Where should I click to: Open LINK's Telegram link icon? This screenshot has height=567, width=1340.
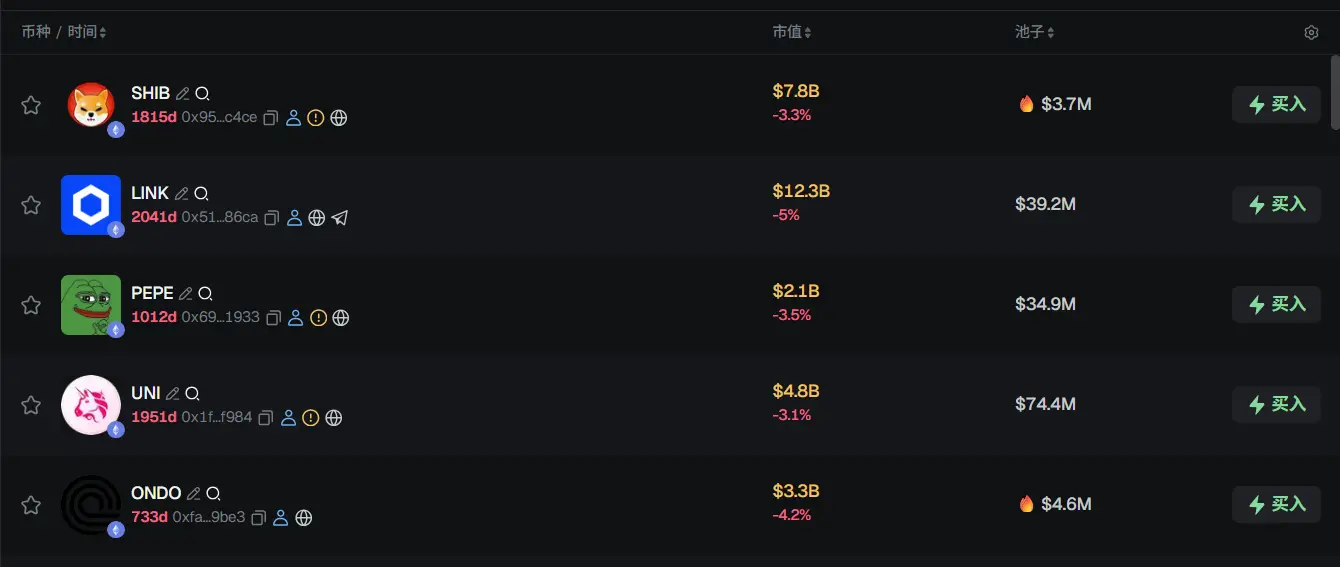tap(340, 218)
